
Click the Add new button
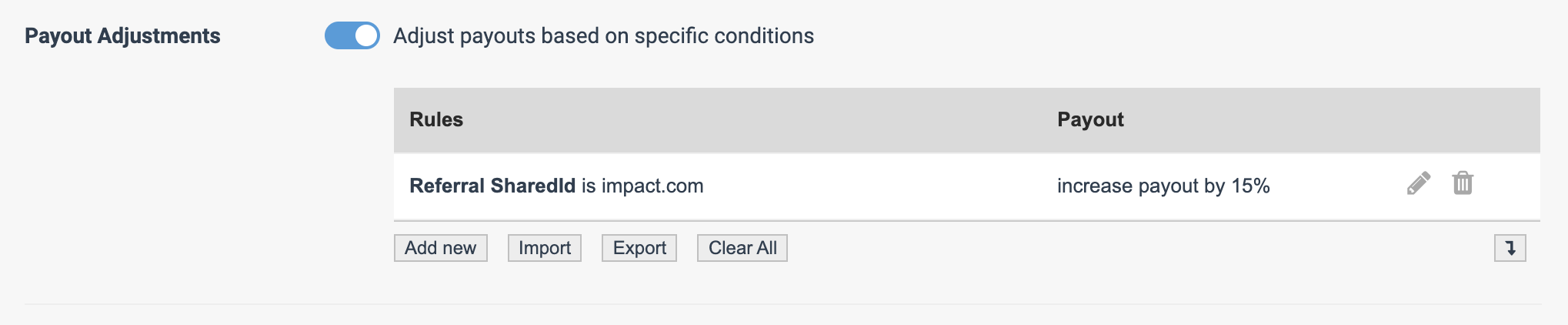441,248
